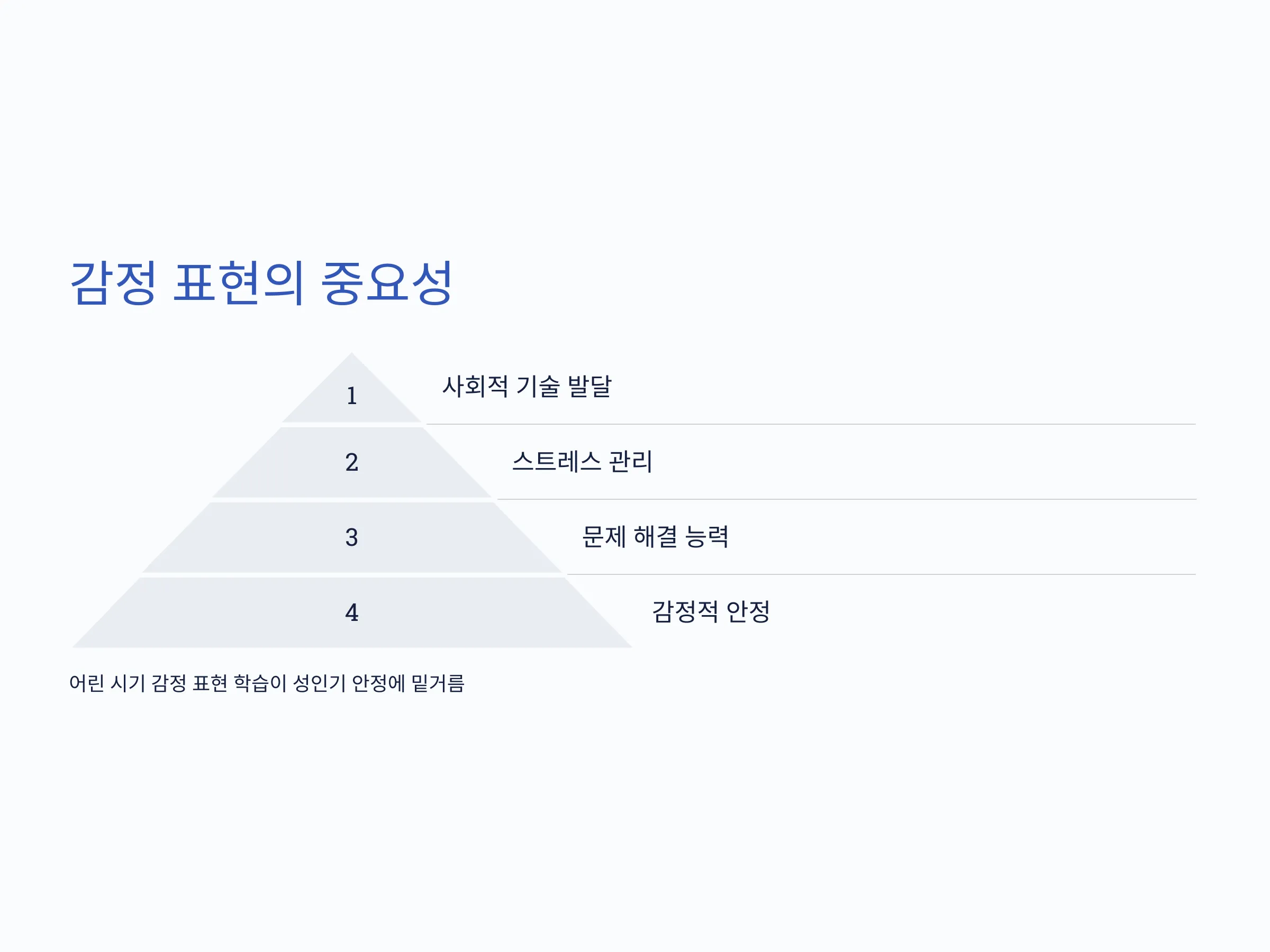
Task: Click the slide title 감정 표현의 중요성
Action: click(x=261, y=282)
